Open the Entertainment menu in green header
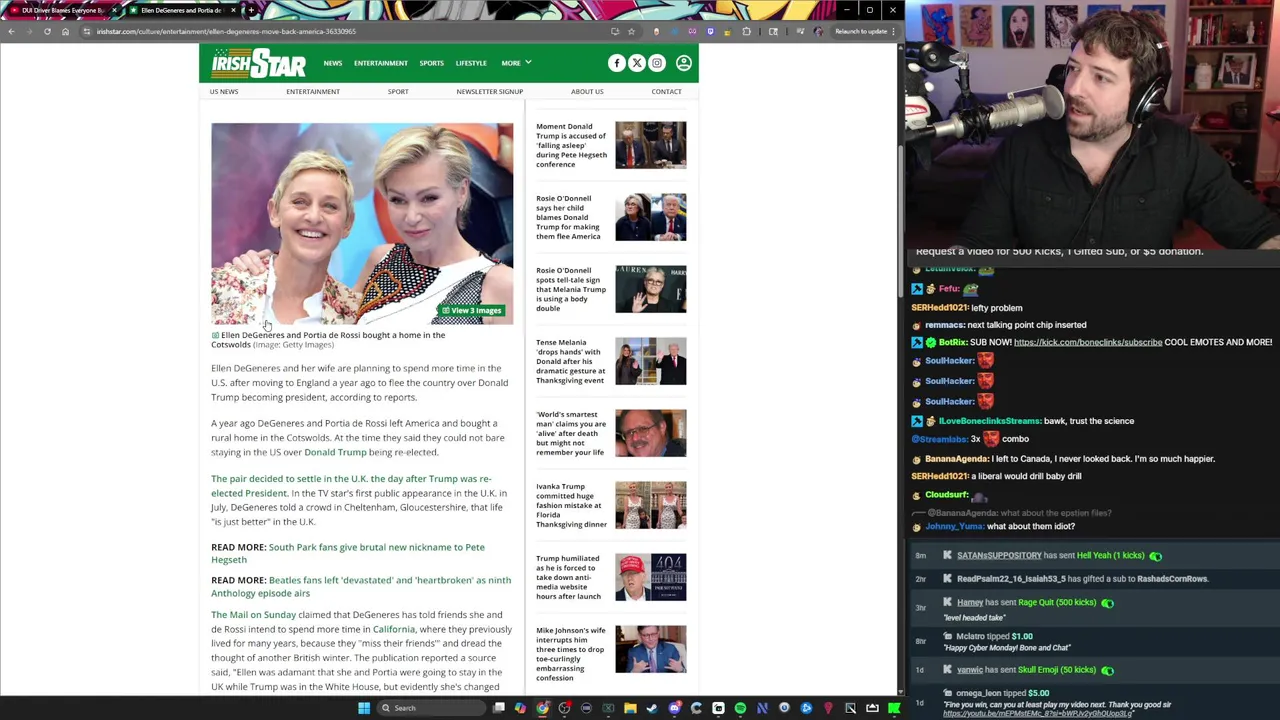 coord(380,63)
